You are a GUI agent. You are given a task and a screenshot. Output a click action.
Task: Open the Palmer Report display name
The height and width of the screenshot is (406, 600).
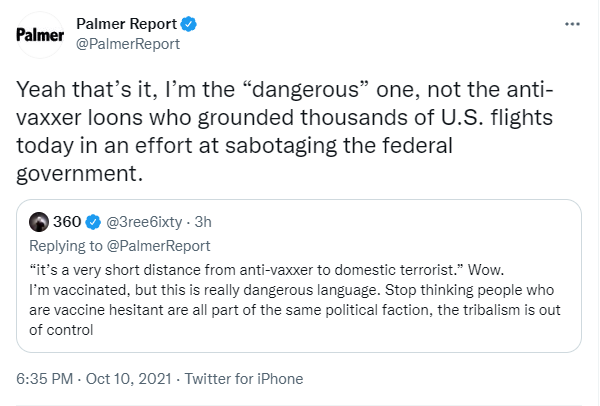click(127, 24)
